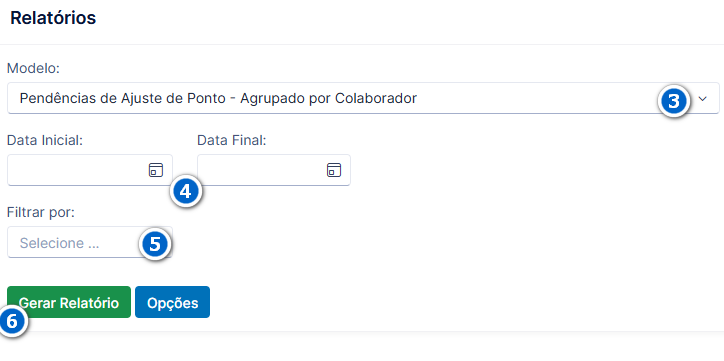Focus the Data Final date field
Image resolution: width=724 pixels, height=361 pixels.
[274, 170]
